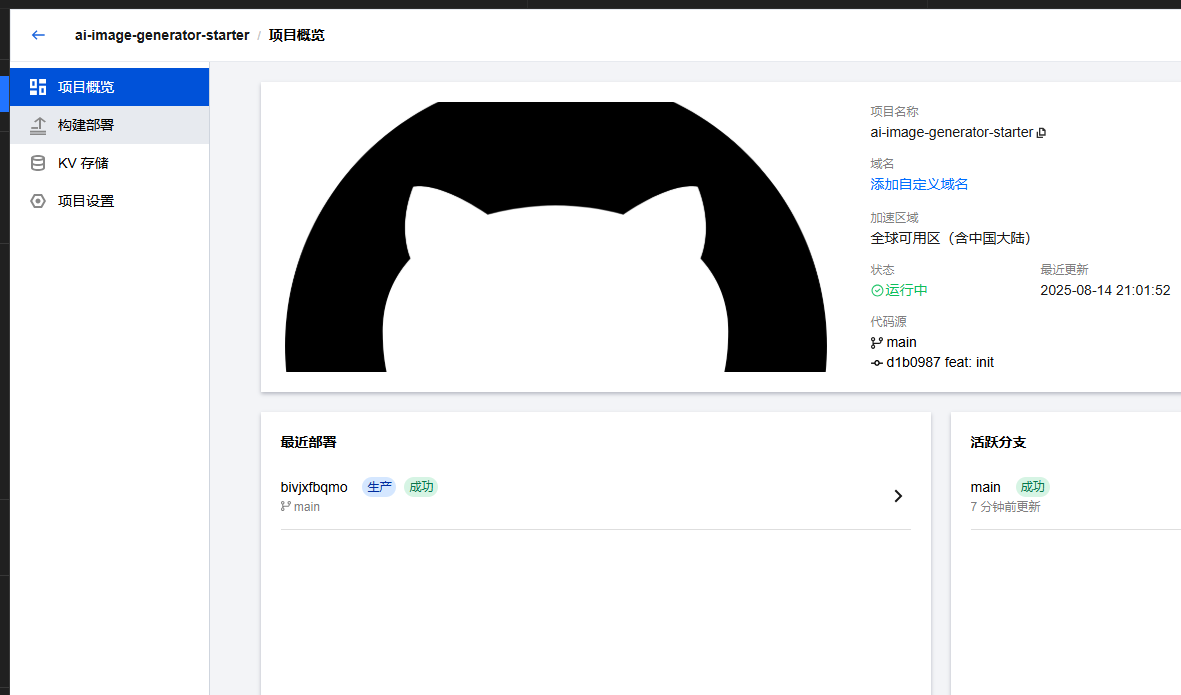Image resolution: width=1181 pixels, height=695 pixels.
Task: Click the 活跃分支 heading
Action: click(998, 443)
